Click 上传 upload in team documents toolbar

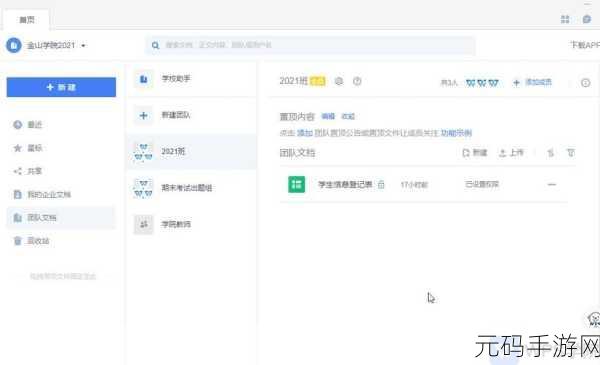point(511,153)
